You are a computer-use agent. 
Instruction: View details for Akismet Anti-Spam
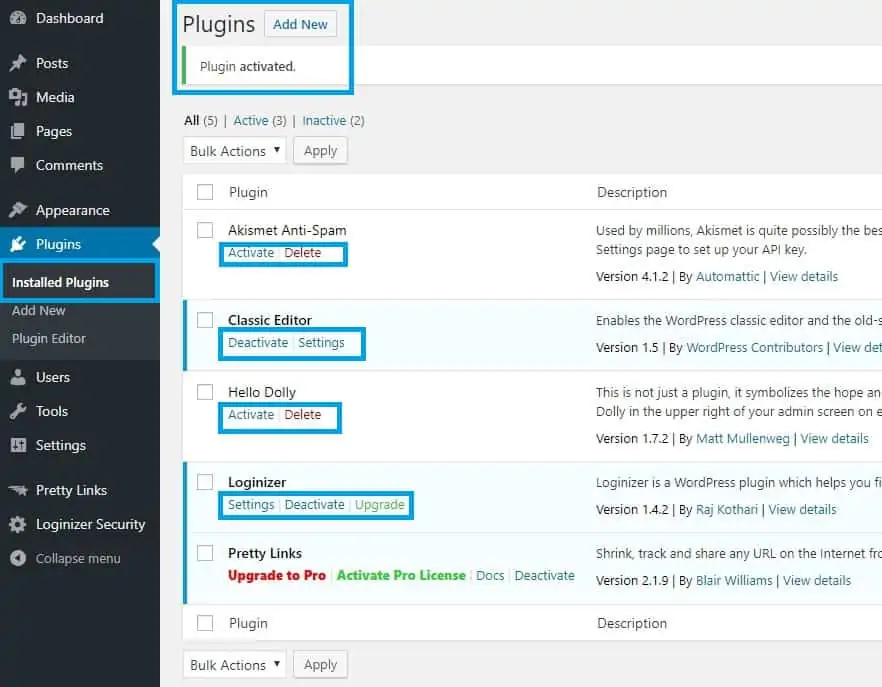coord(804,277)
